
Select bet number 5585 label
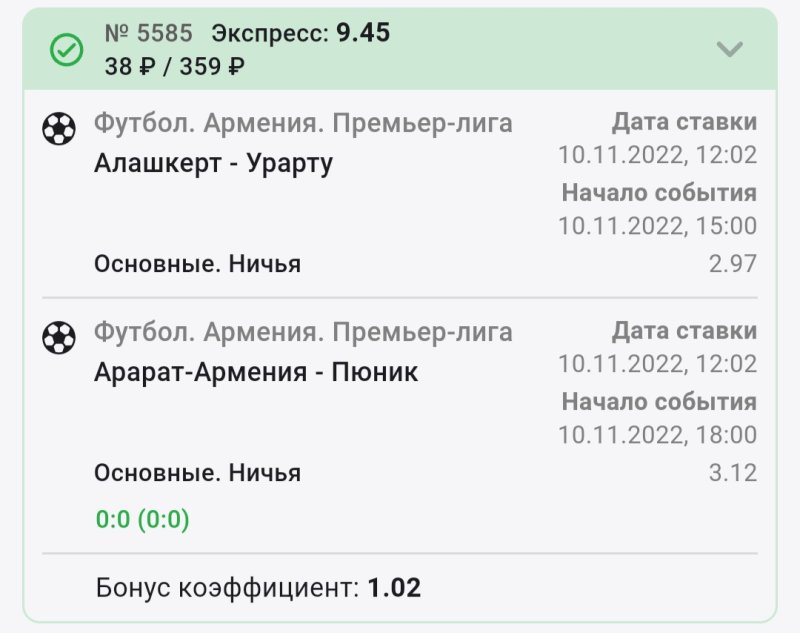pyautogui.click(x=148, y=33)
